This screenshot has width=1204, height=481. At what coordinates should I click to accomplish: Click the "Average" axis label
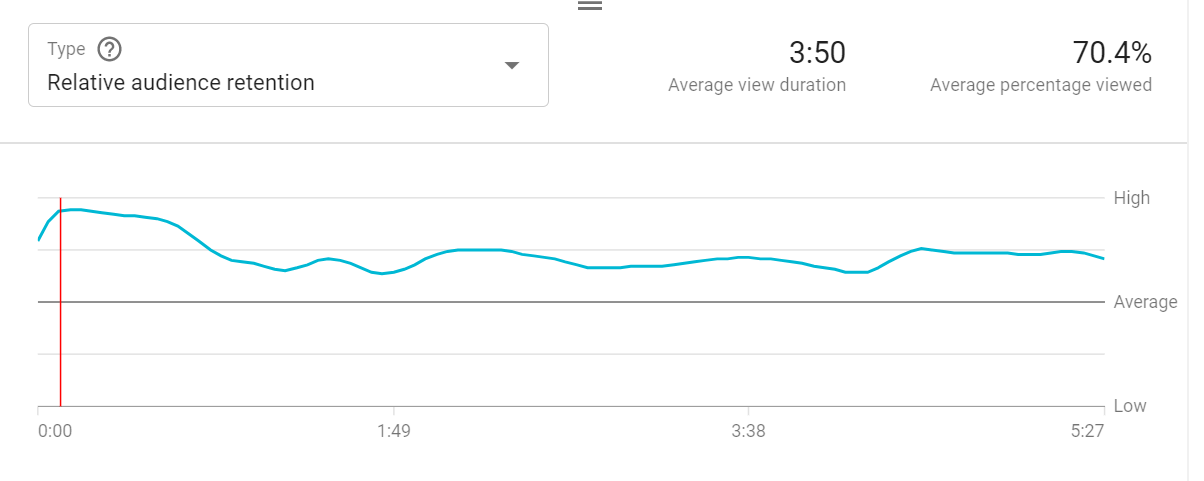[1145, 302]
